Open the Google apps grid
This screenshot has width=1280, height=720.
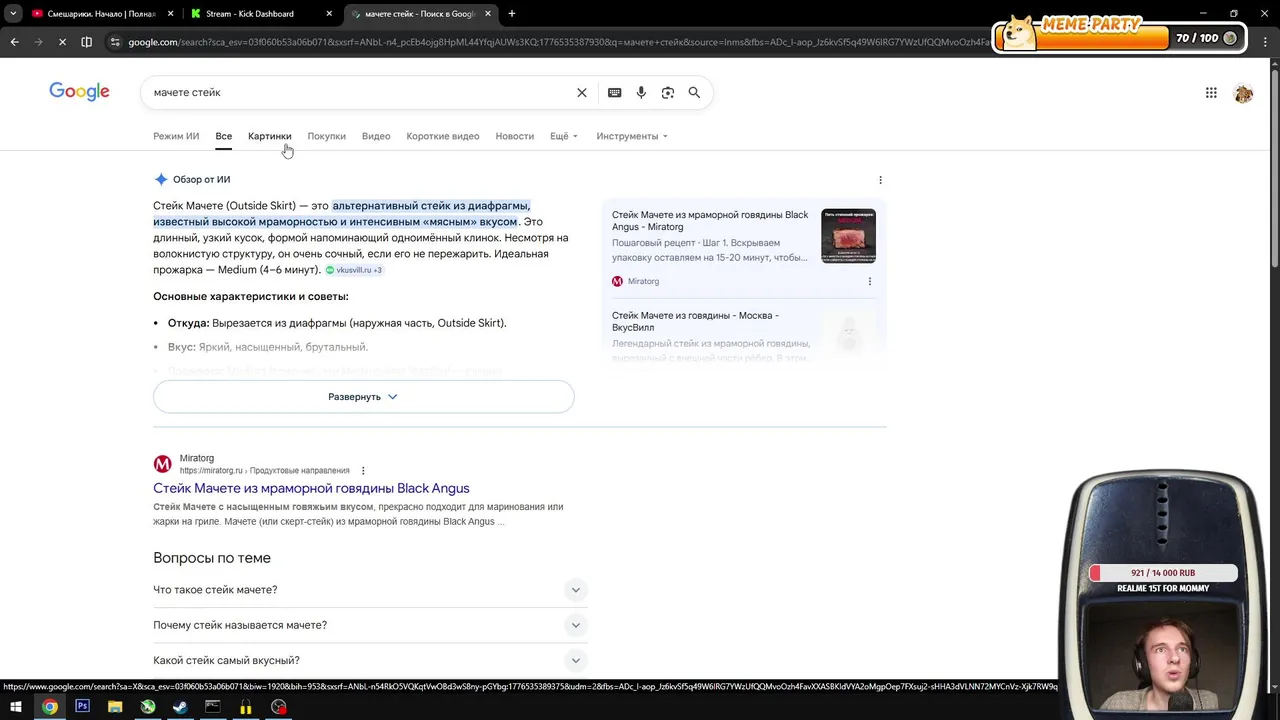(x=1211, y=93)
